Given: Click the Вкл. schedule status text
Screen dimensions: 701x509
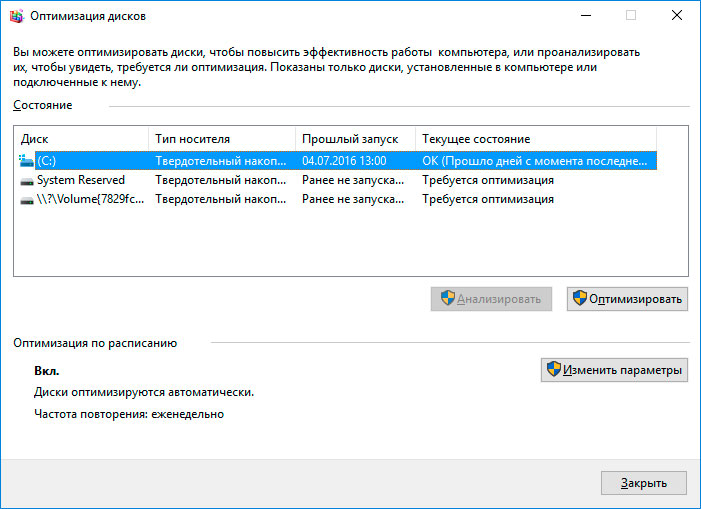Looking at the screenshot, I should pyautogui.click(x=46, y=371).
